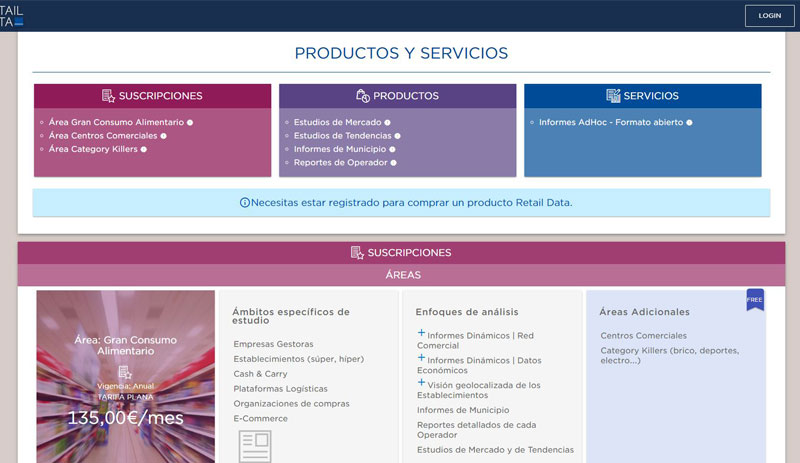Click Estudios de Mercado y de Tendencias
This screenshot has height=463, width=800.
click(x=495, y=450)
